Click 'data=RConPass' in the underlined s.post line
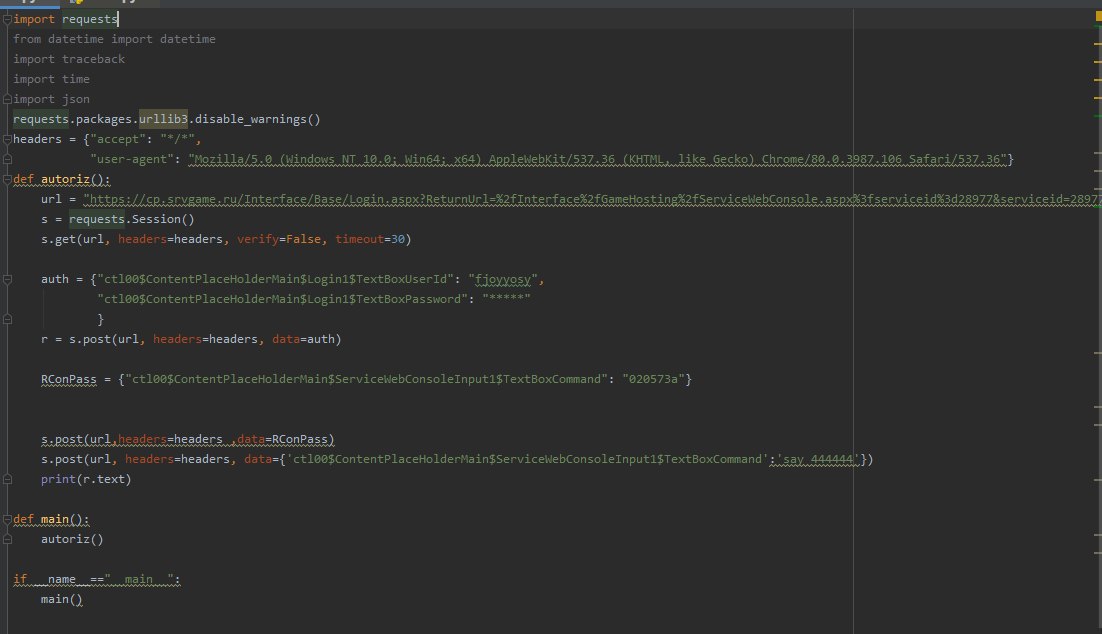Viewport: 1102px width, 634px height. coord(283,439)
